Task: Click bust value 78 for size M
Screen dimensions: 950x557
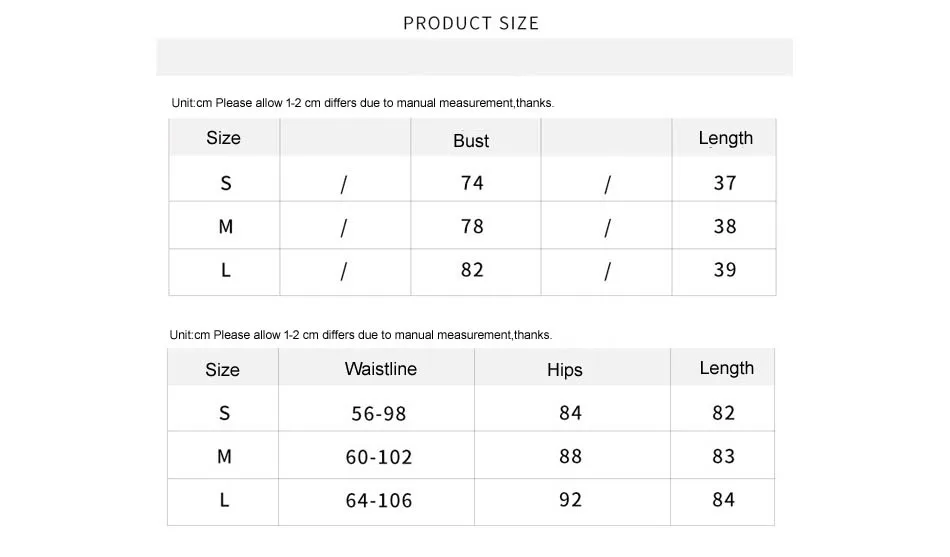Action: (x=472, y=226)
